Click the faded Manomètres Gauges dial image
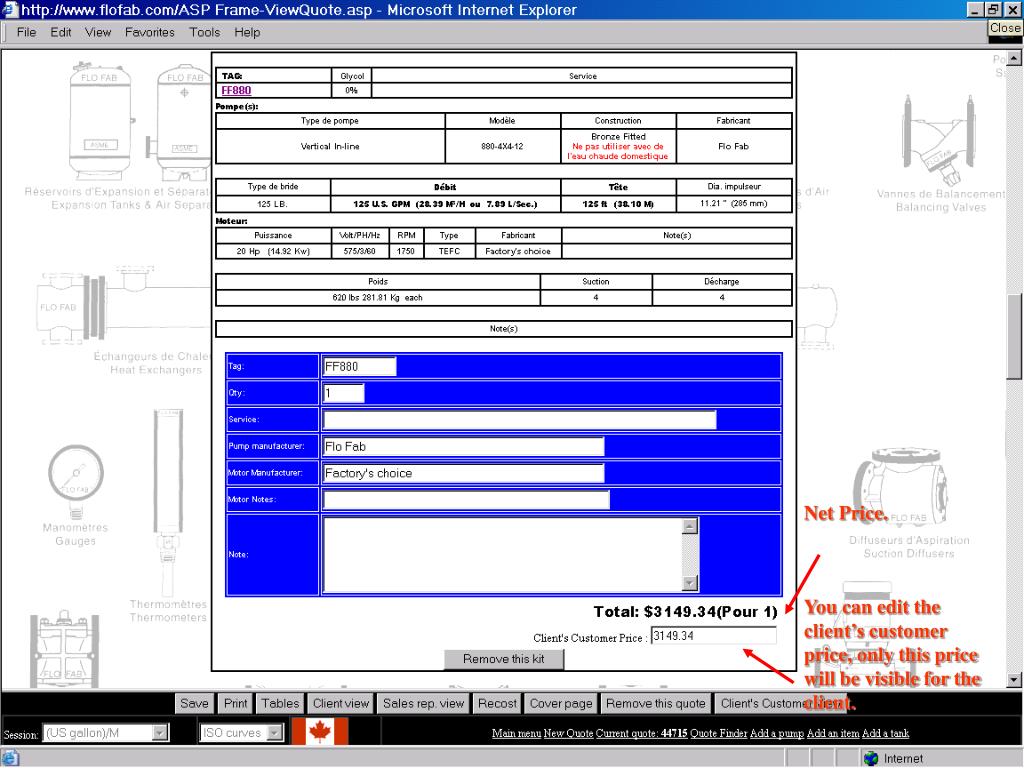This screenshot has height=768, width=1024. pyautogui.click(x=76, y=480)
